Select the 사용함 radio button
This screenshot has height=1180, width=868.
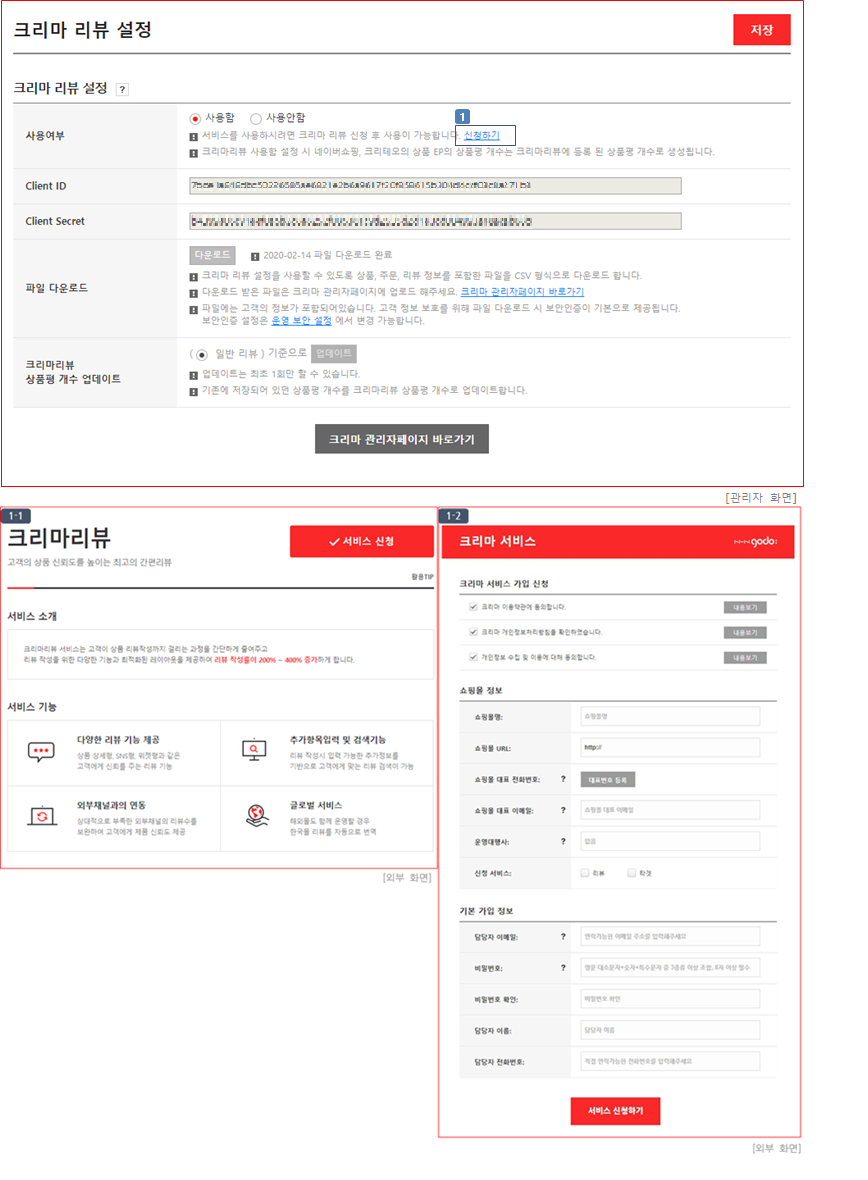[x=195, y=118]
